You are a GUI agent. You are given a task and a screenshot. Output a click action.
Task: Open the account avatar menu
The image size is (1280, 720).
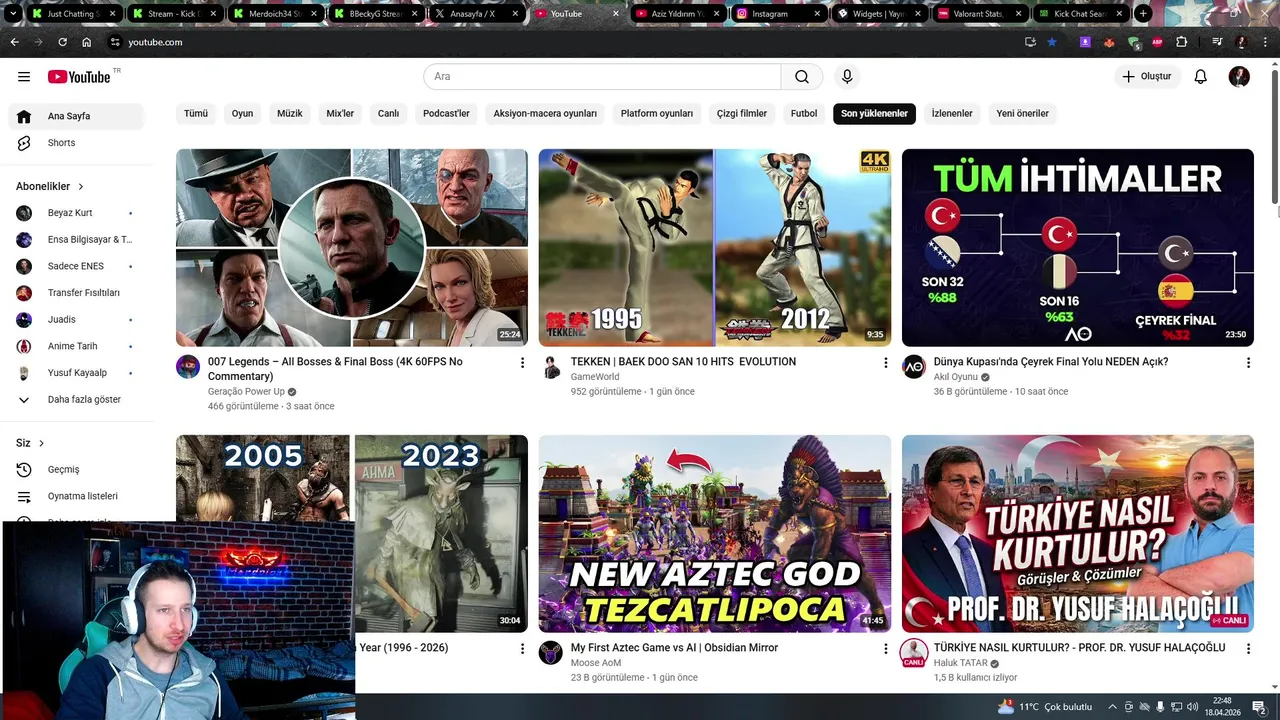(1239, 77)
